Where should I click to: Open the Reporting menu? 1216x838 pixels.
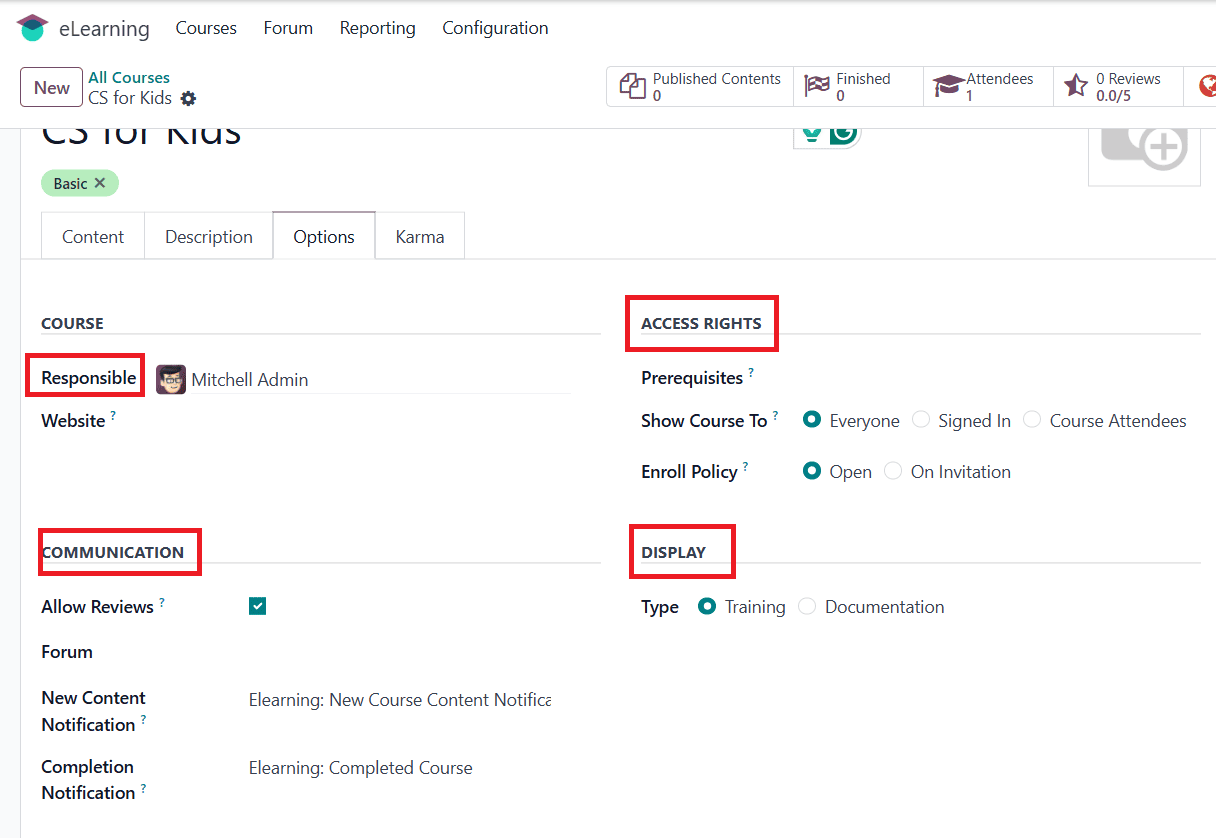377,28
